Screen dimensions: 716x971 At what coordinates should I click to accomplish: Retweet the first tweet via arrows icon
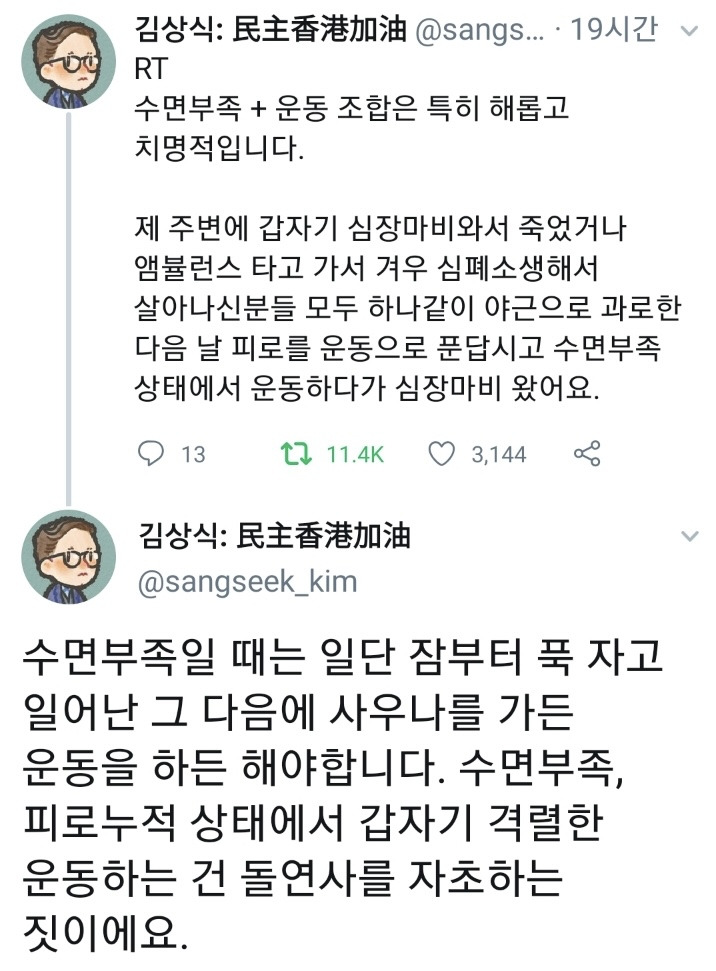298,454
